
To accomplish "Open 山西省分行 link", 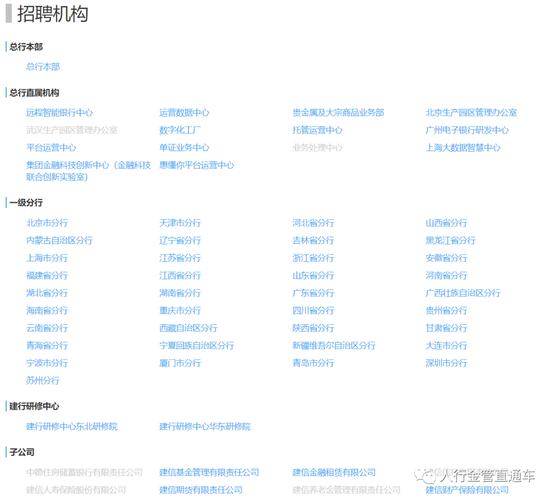I will [x=446, y=223].
